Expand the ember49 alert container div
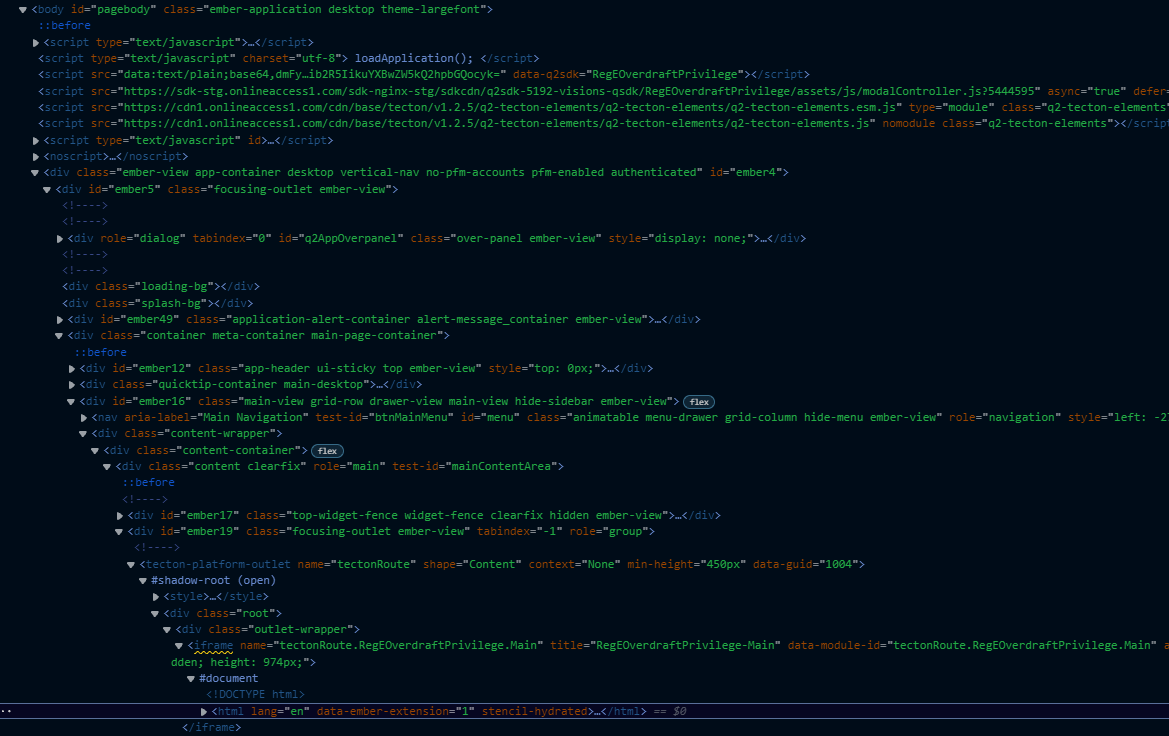 pyautogui.click(x=60, y=320)
